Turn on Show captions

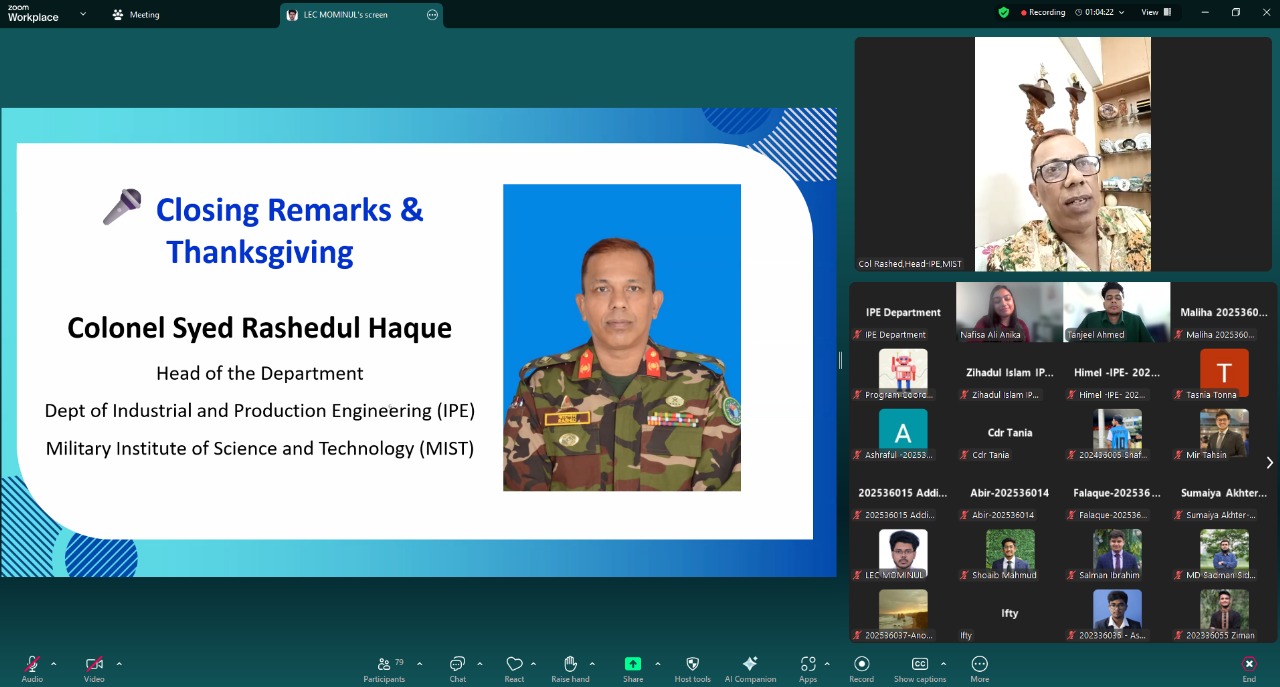tap(919, 664)
